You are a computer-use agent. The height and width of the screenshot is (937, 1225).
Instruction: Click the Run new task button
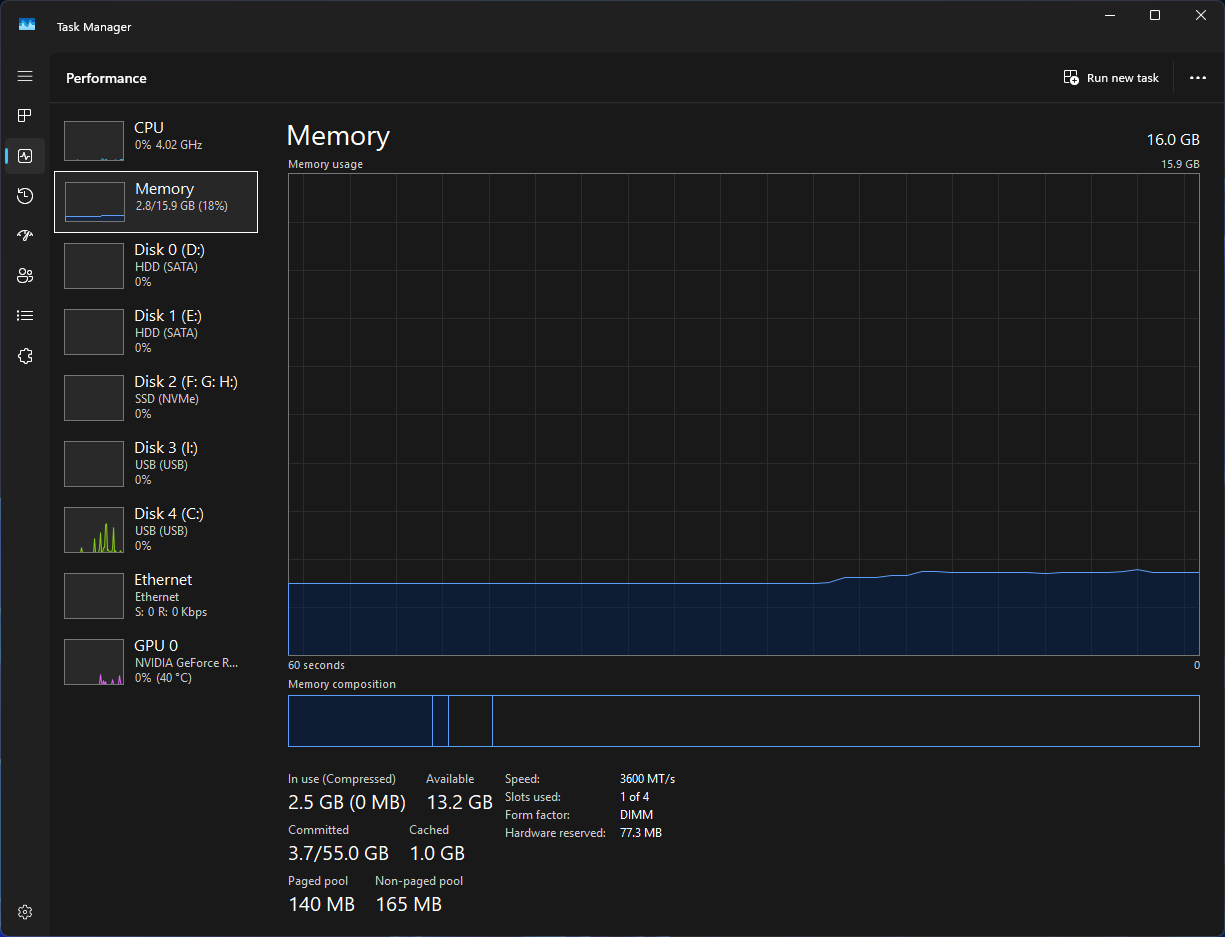pos(1111,77)
